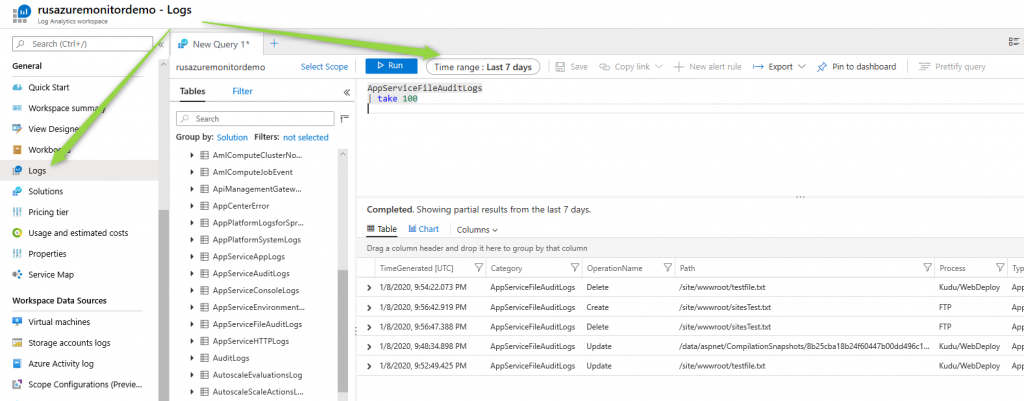The image size is (1024, 401).
Task: Select the AppServiceConsoleLogs table
Action: [x=255, y=291]
